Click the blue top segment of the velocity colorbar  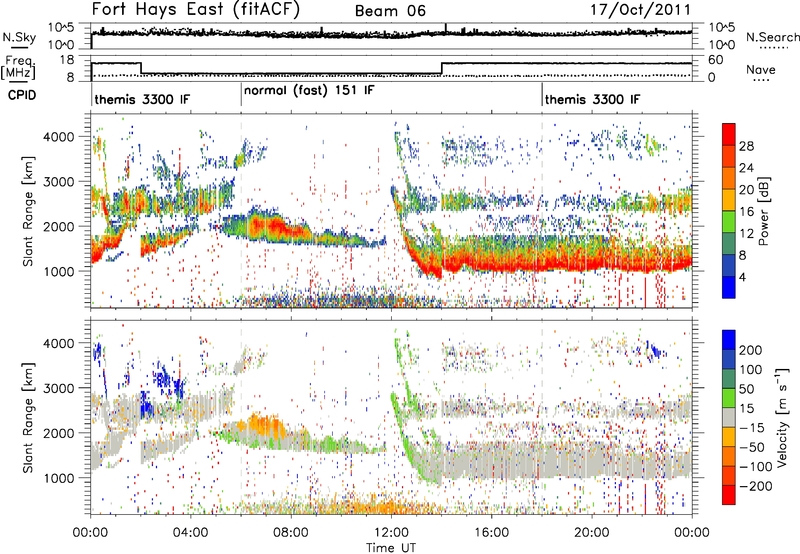(x=729, y=340)
